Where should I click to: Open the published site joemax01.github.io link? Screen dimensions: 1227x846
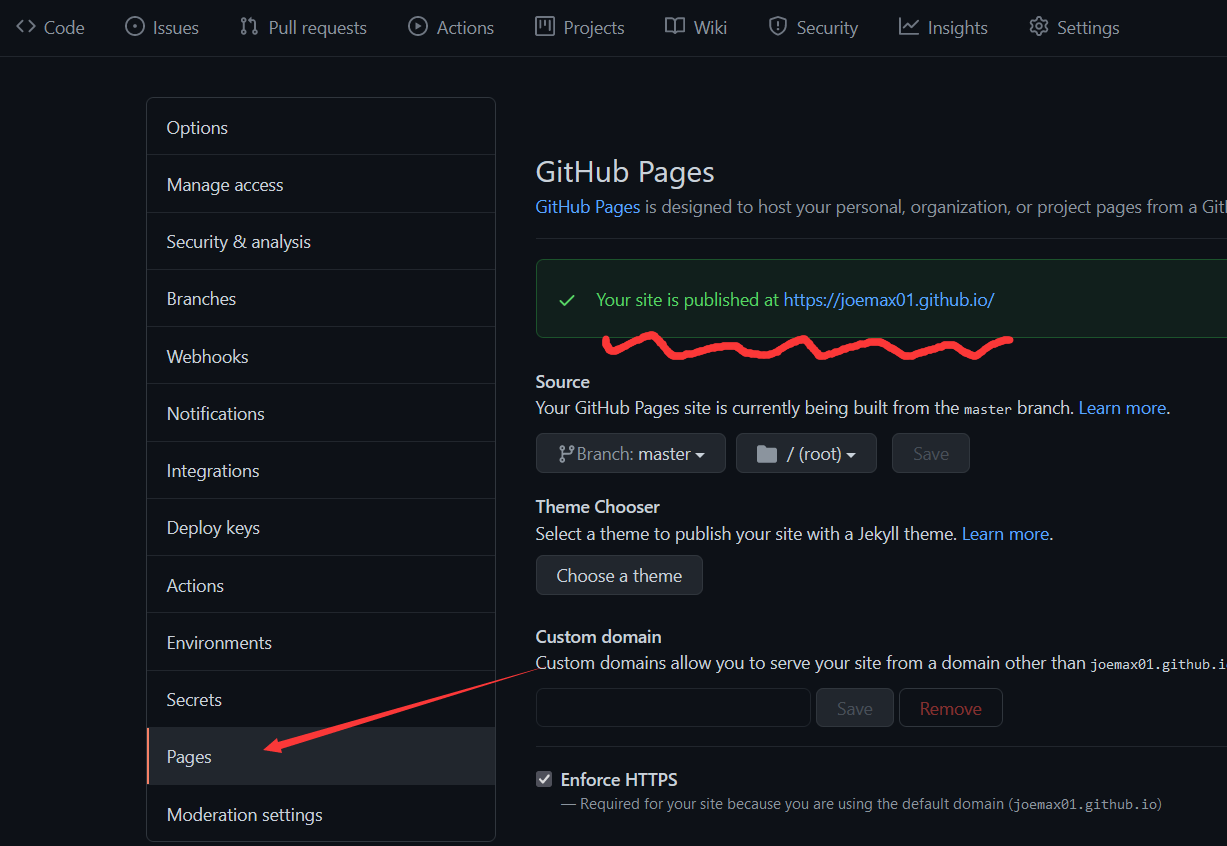coord(889,299)
